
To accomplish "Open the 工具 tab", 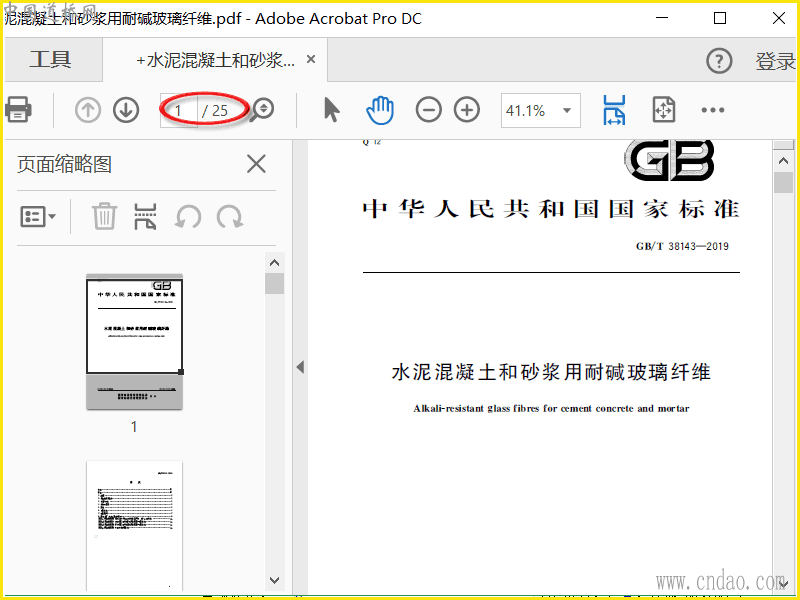I will tap(51, 60).
